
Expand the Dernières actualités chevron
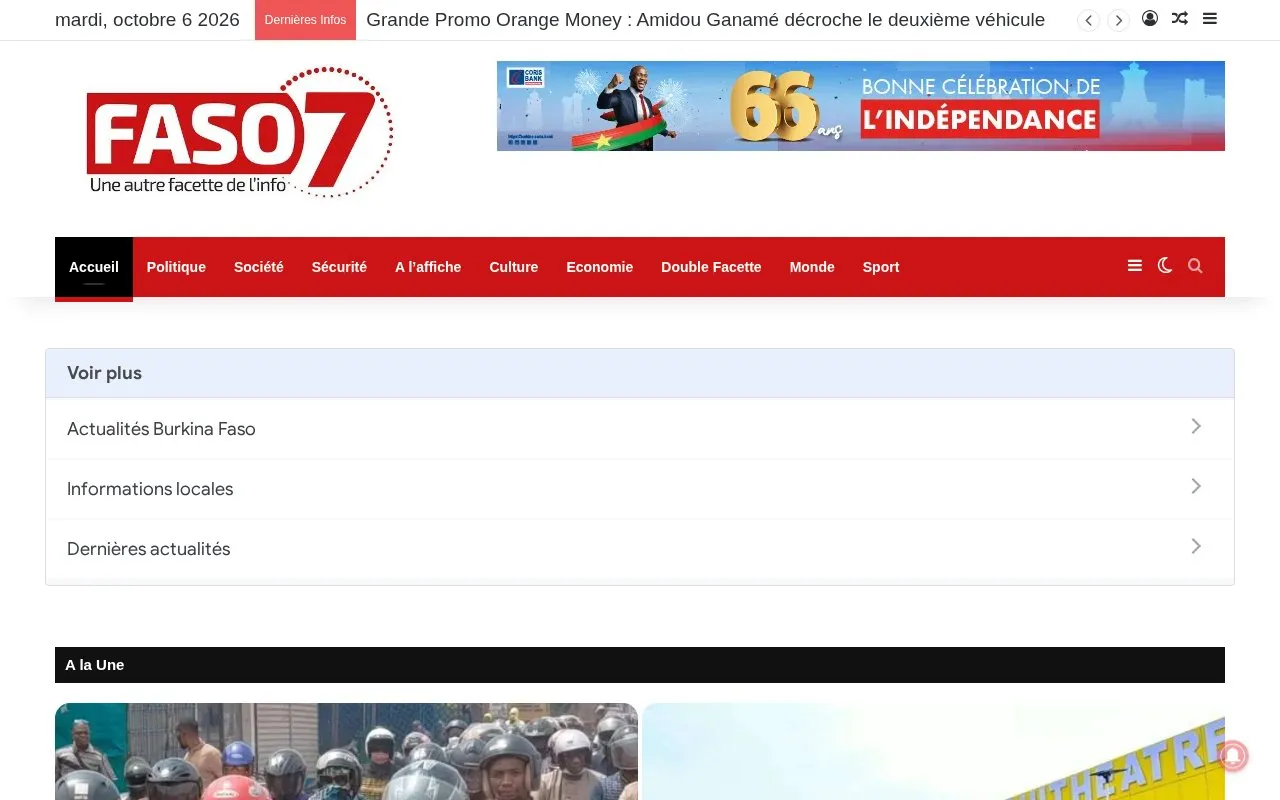(1196, 547)
